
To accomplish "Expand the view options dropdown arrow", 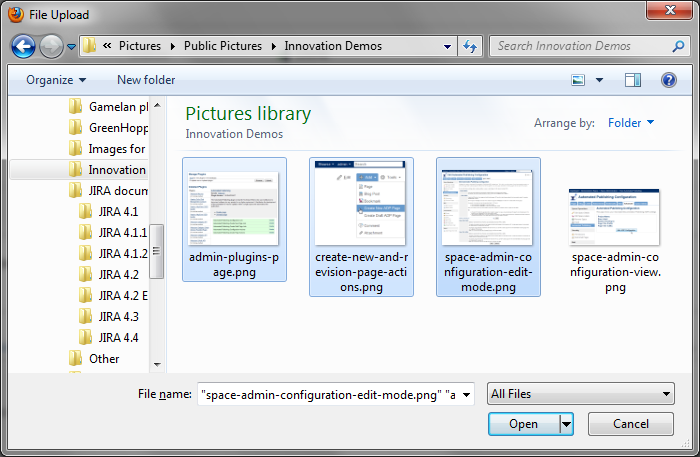I will click(x=599, y=80).
